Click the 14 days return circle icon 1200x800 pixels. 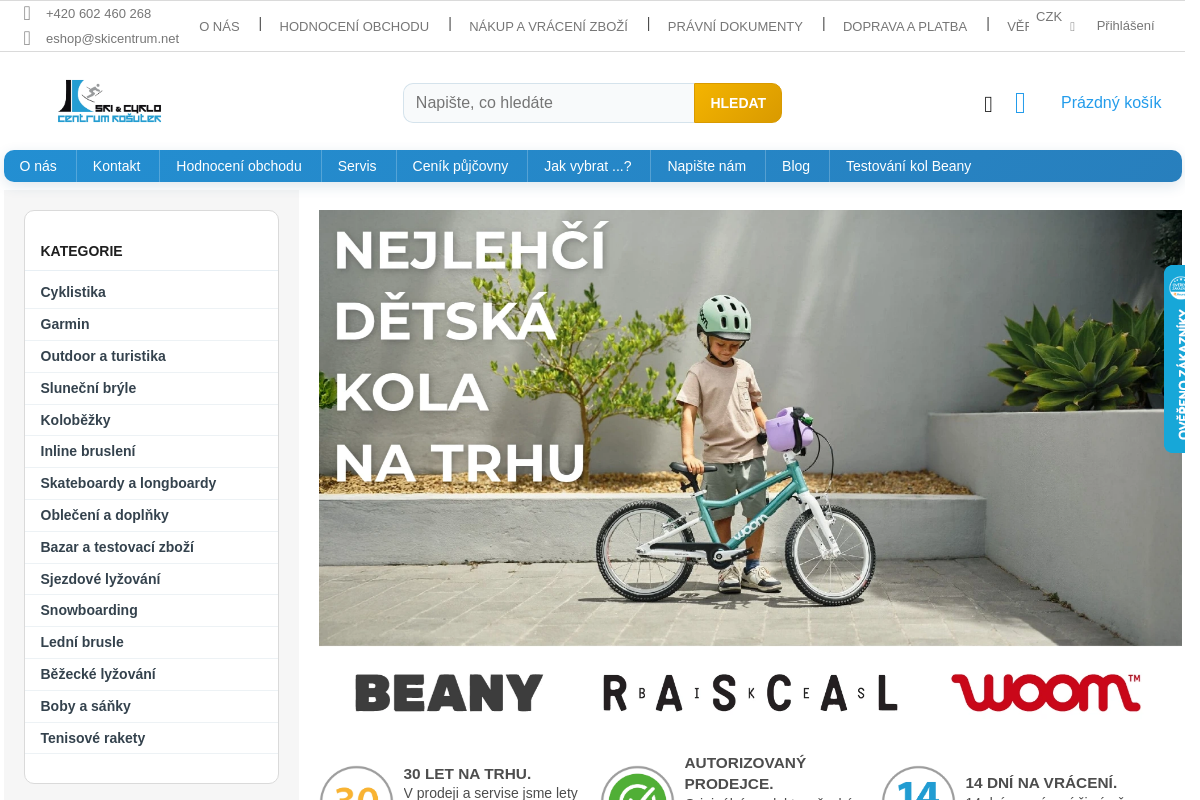click(918, 784)
